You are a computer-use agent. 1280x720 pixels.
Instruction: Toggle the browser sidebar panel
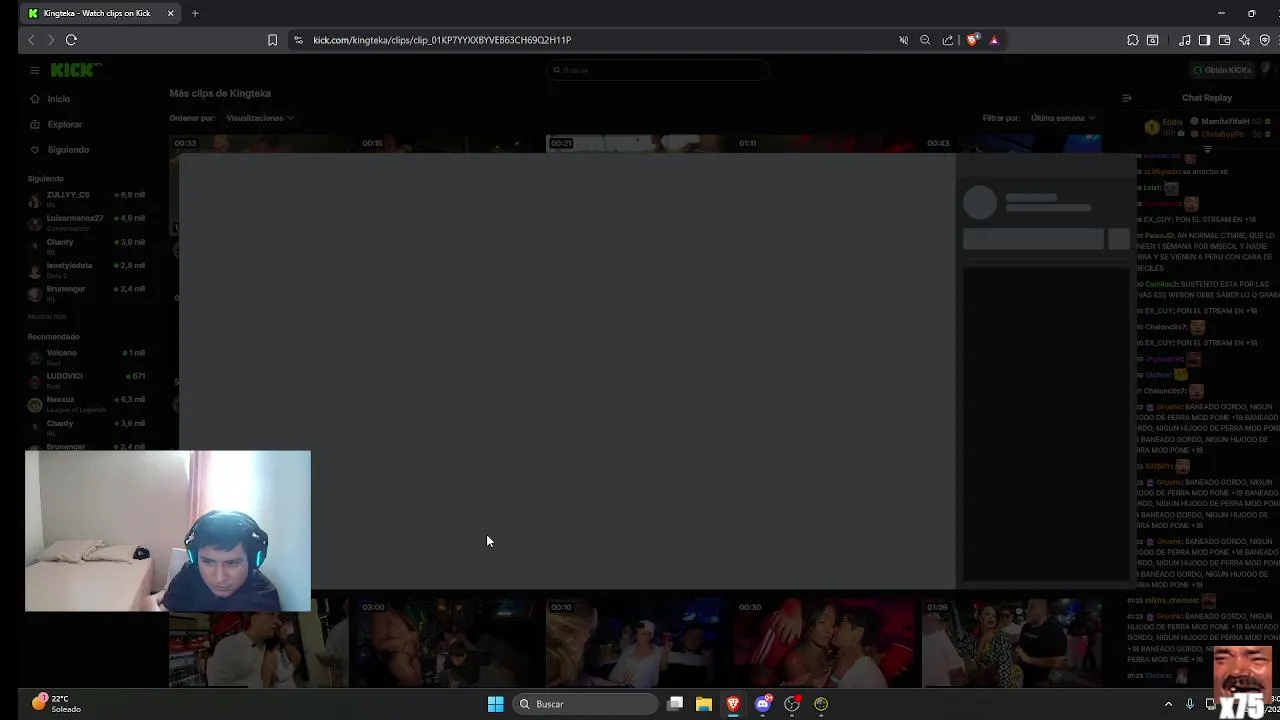(1204, 40)
